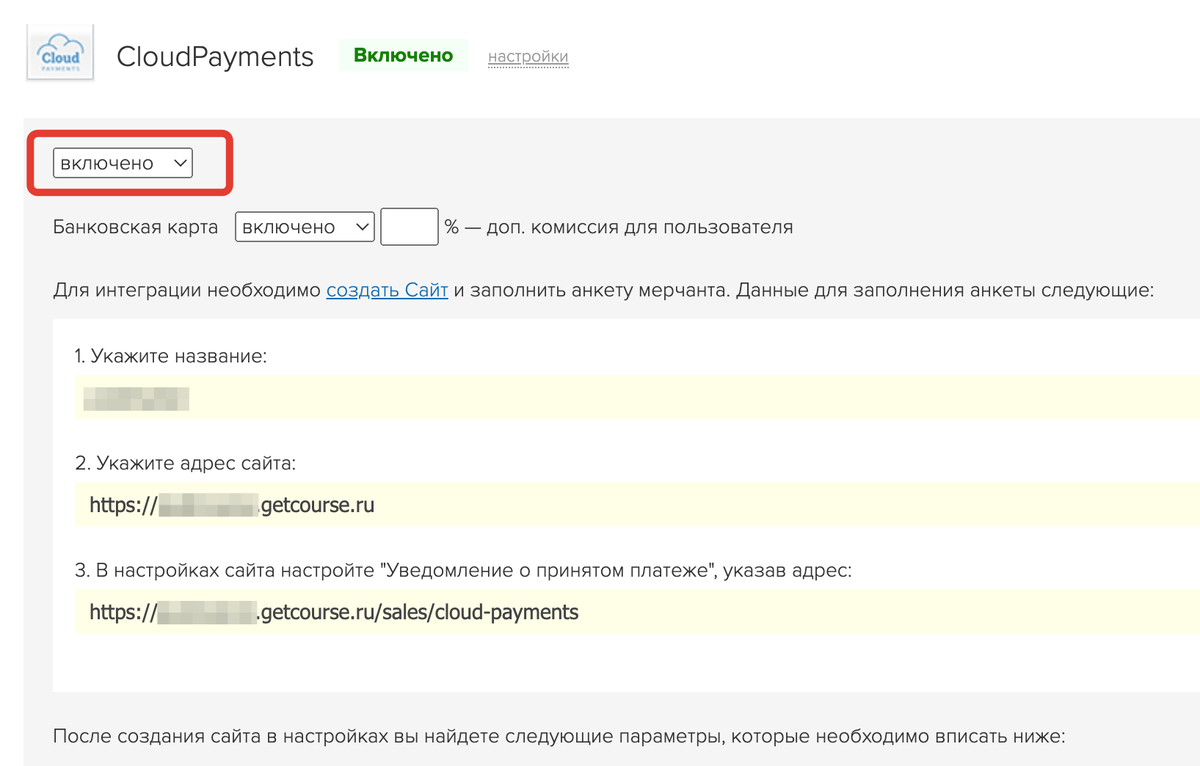Click the 'Уведомление о принятом платеже' instruction line
This screenshot has width=1200, height=766.
(x=463, y=571)
